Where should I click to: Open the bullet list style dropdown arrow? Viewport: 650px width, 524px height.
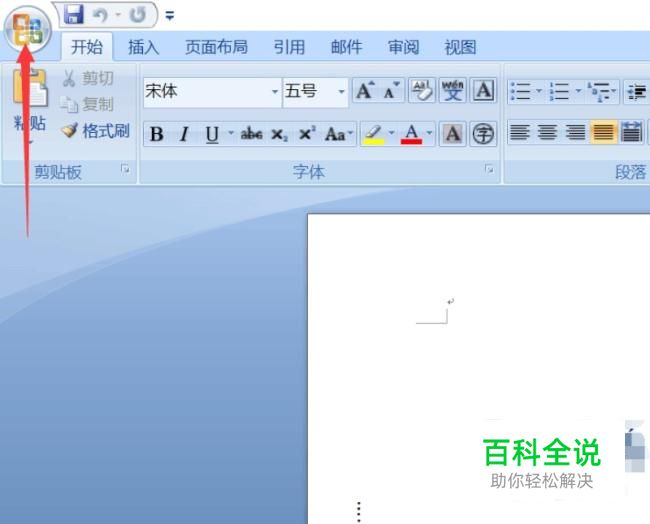point(539,91)
